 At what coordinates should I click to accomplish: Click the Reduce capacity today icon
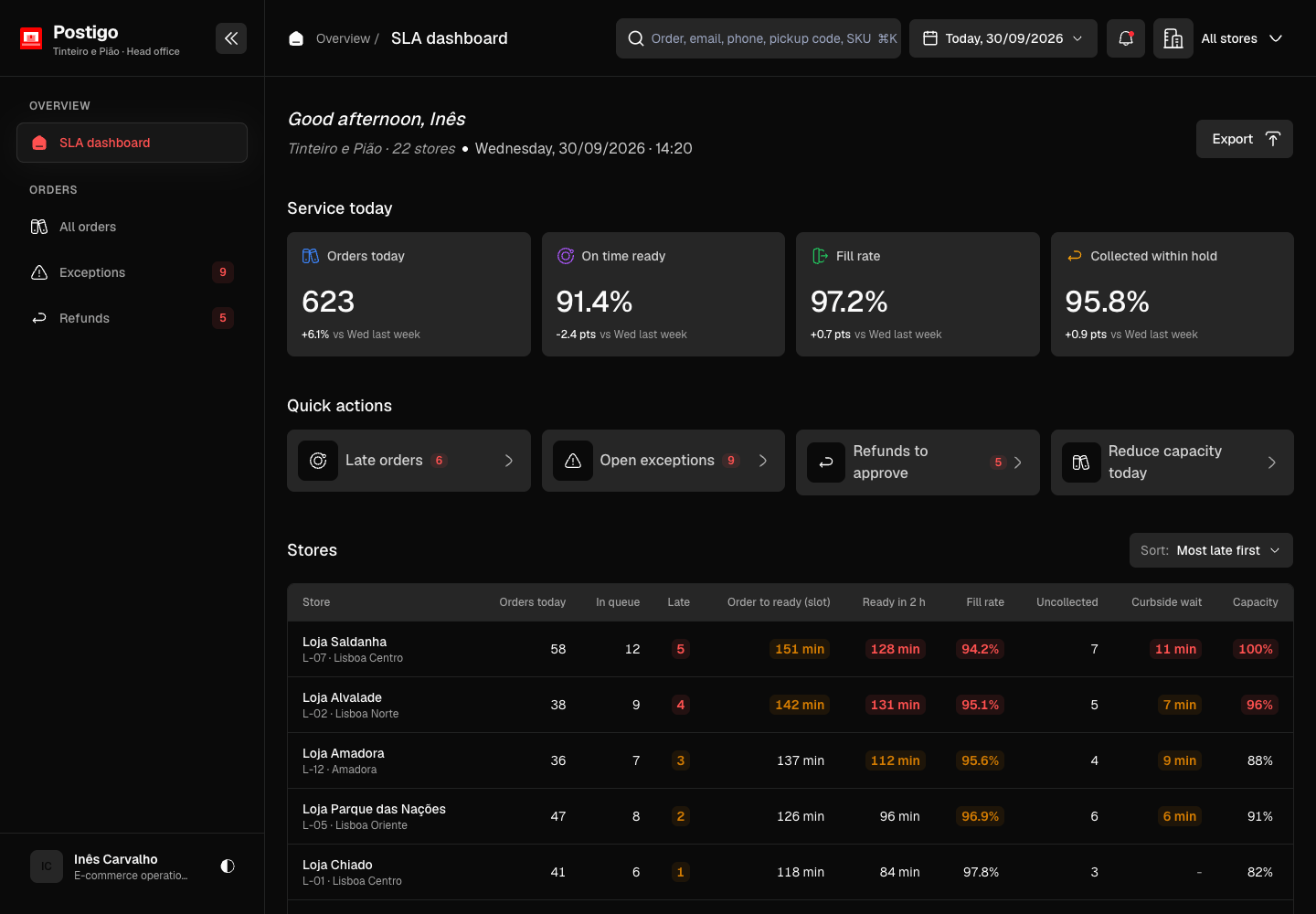click(x=1081, y=462)
